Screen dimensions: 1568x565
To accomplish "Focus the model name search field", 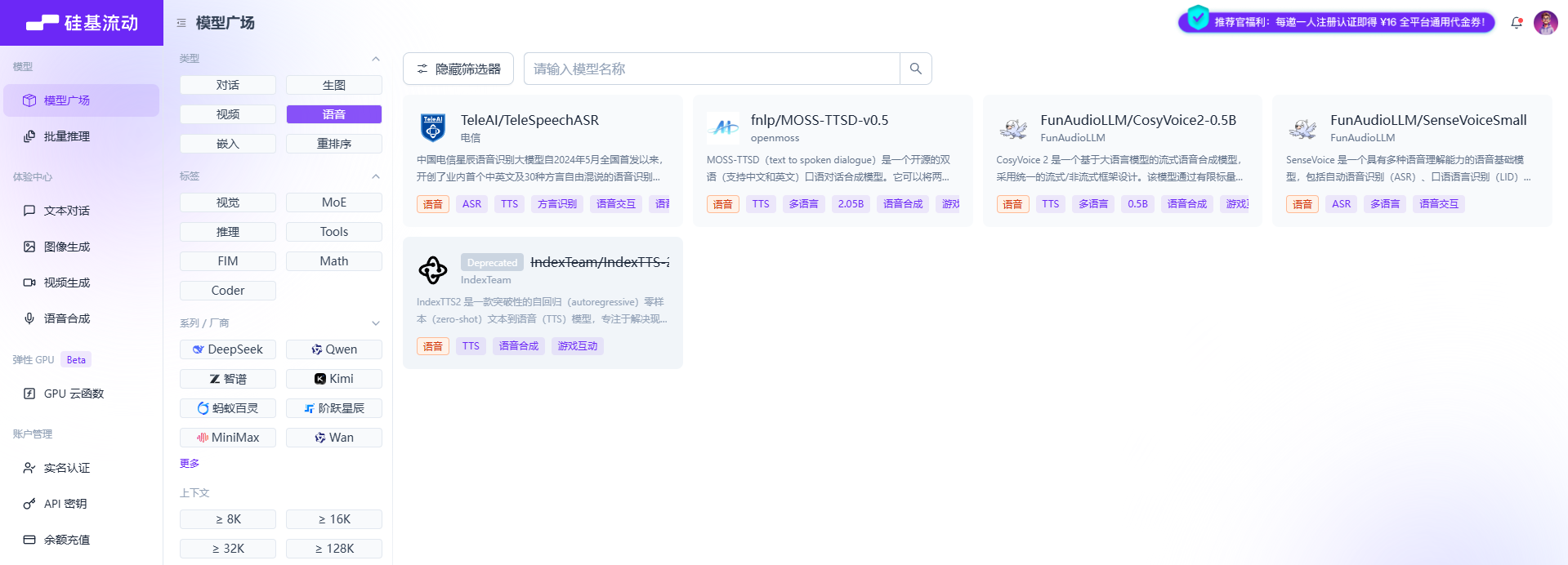I will click(x=712, y=69).
